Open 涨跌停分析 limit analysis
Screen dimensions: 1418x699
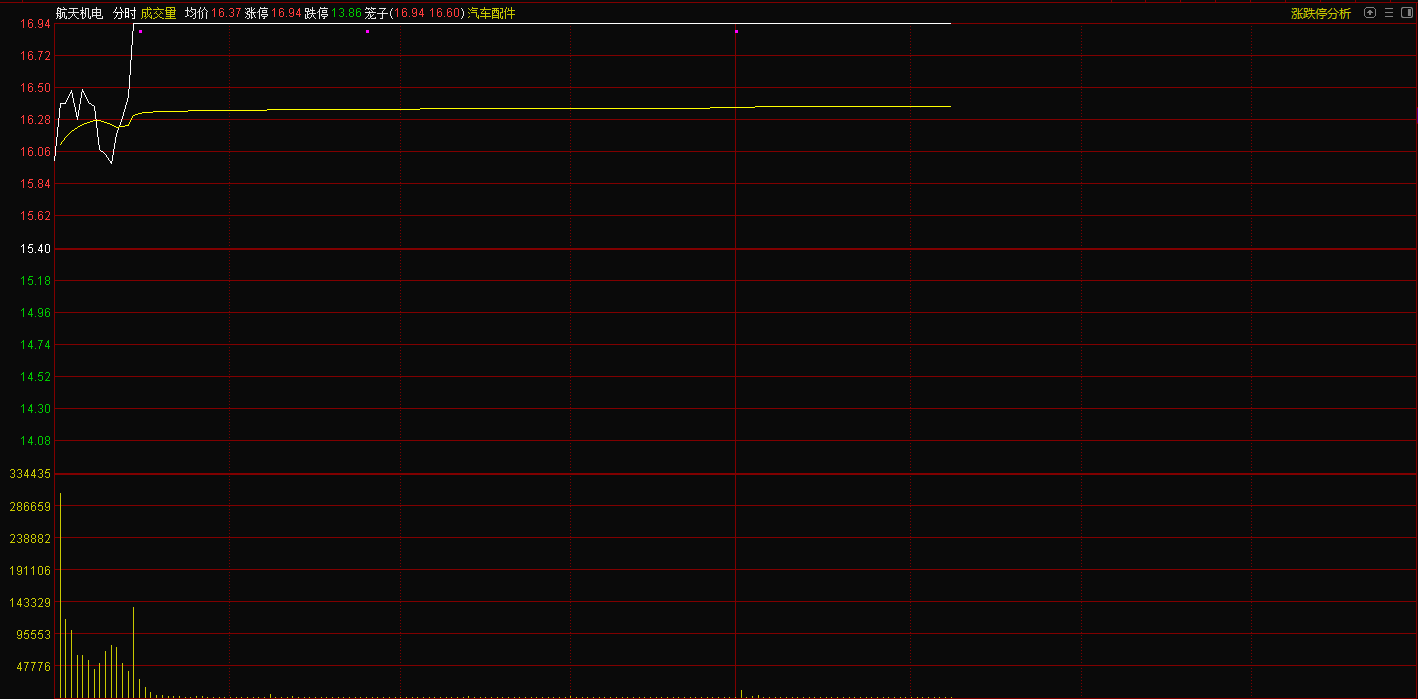click(x=1320, y=14)
